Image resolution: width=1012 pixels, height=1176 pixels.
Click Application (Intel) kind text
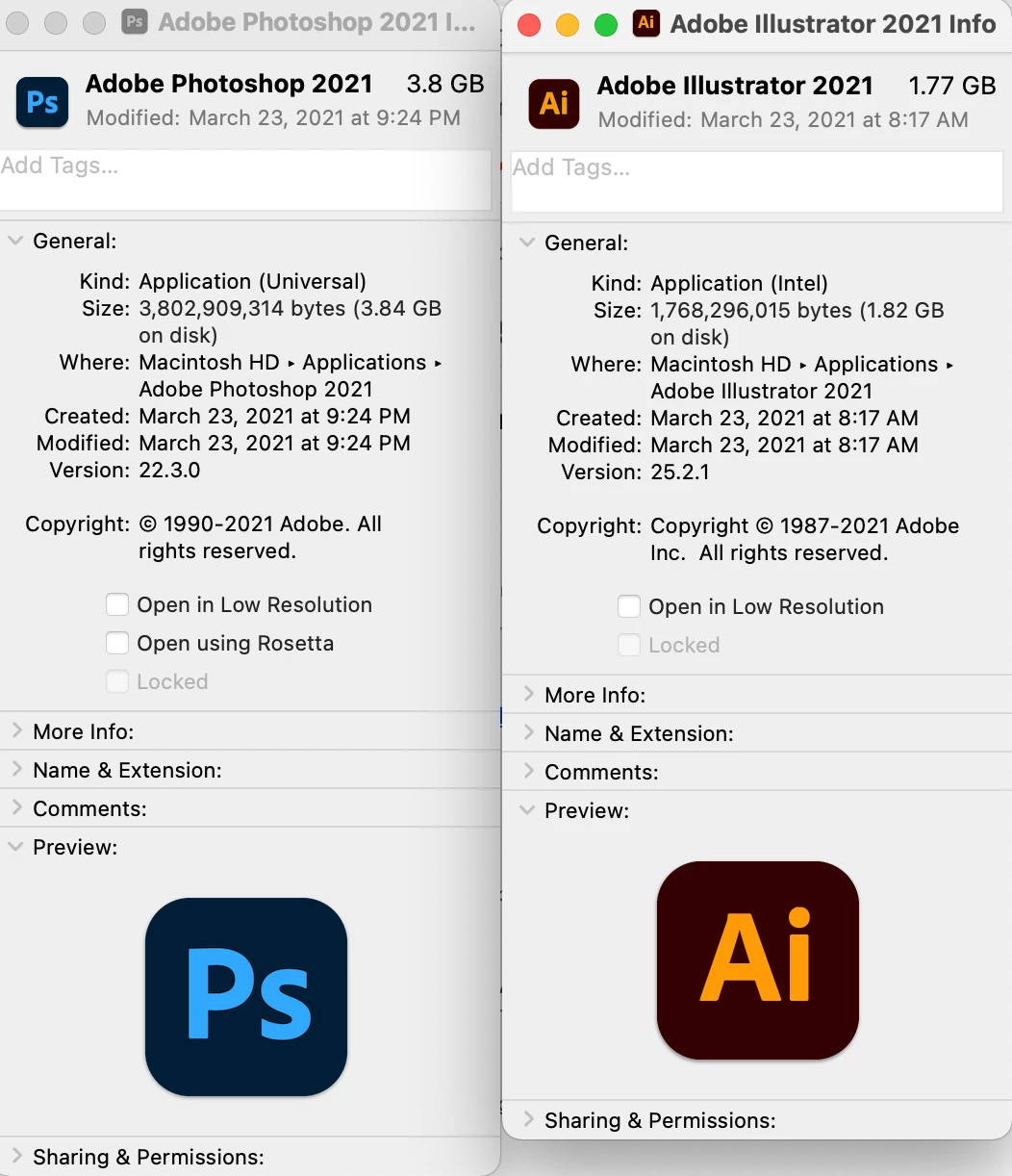tap(740, 284)
